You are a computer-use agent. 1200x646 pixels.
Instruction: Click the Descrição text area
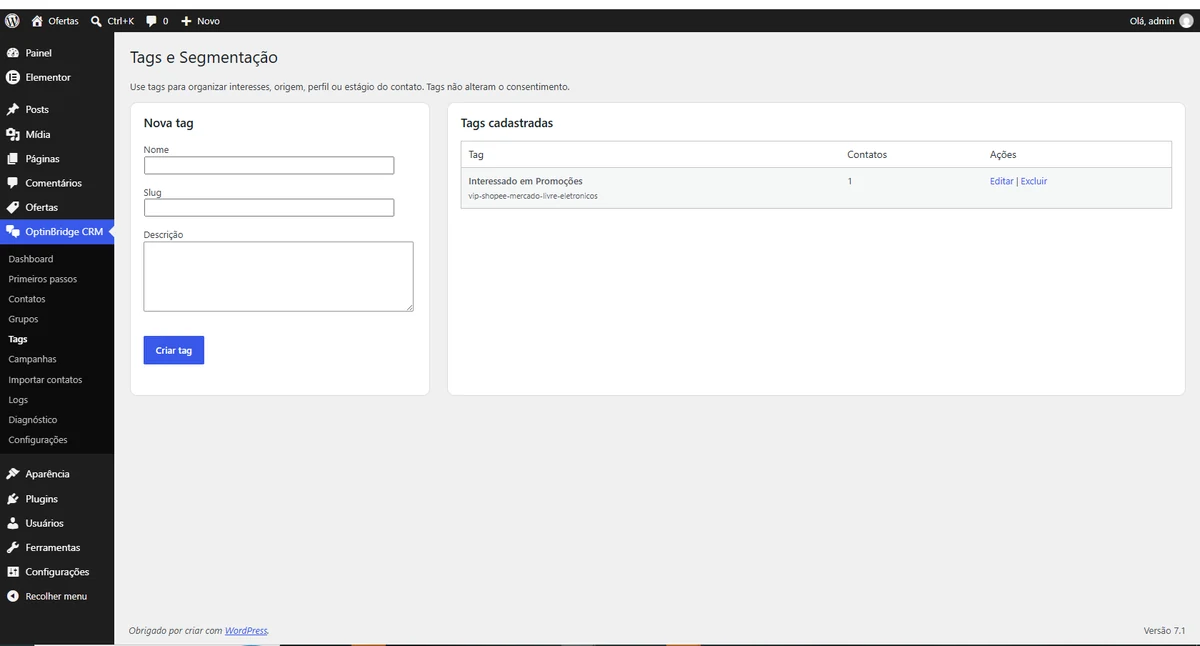[x=279, y=276]
